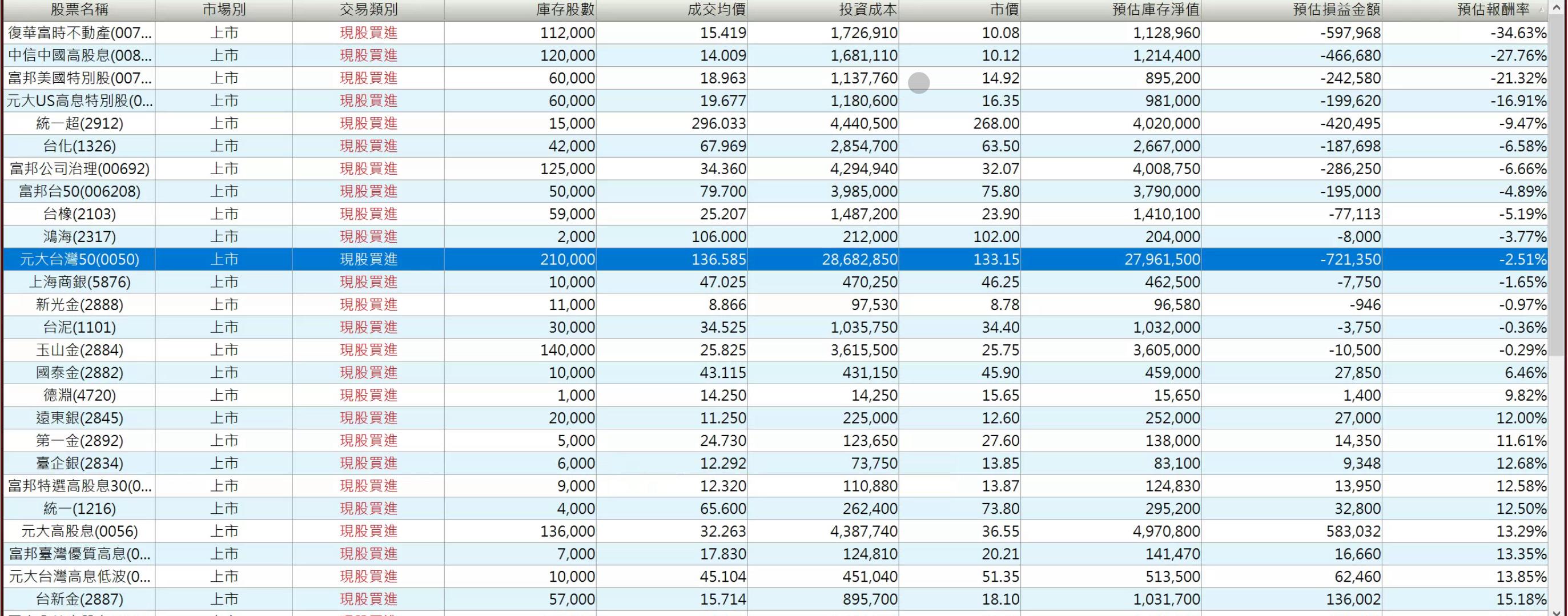
Task: Select the 中信中國高股息 stock name
Action: point(79,55)
